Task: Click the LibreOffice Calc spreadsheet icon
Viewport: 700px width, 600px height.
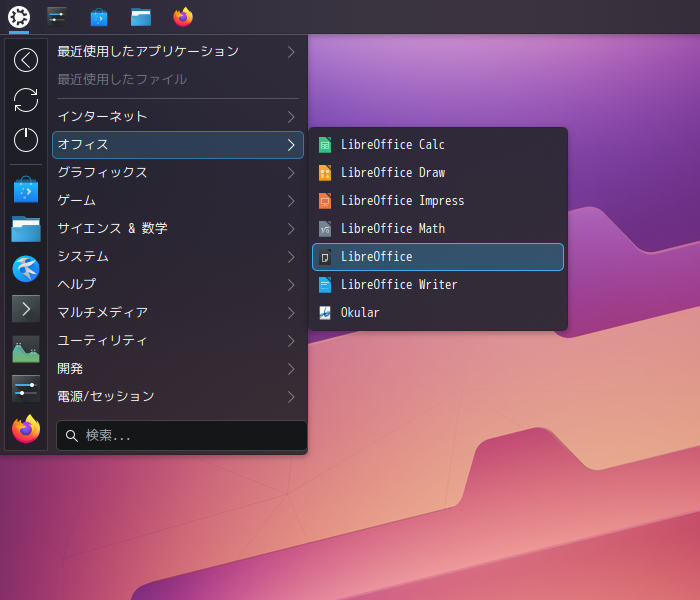Action: (x=325, y=145)
